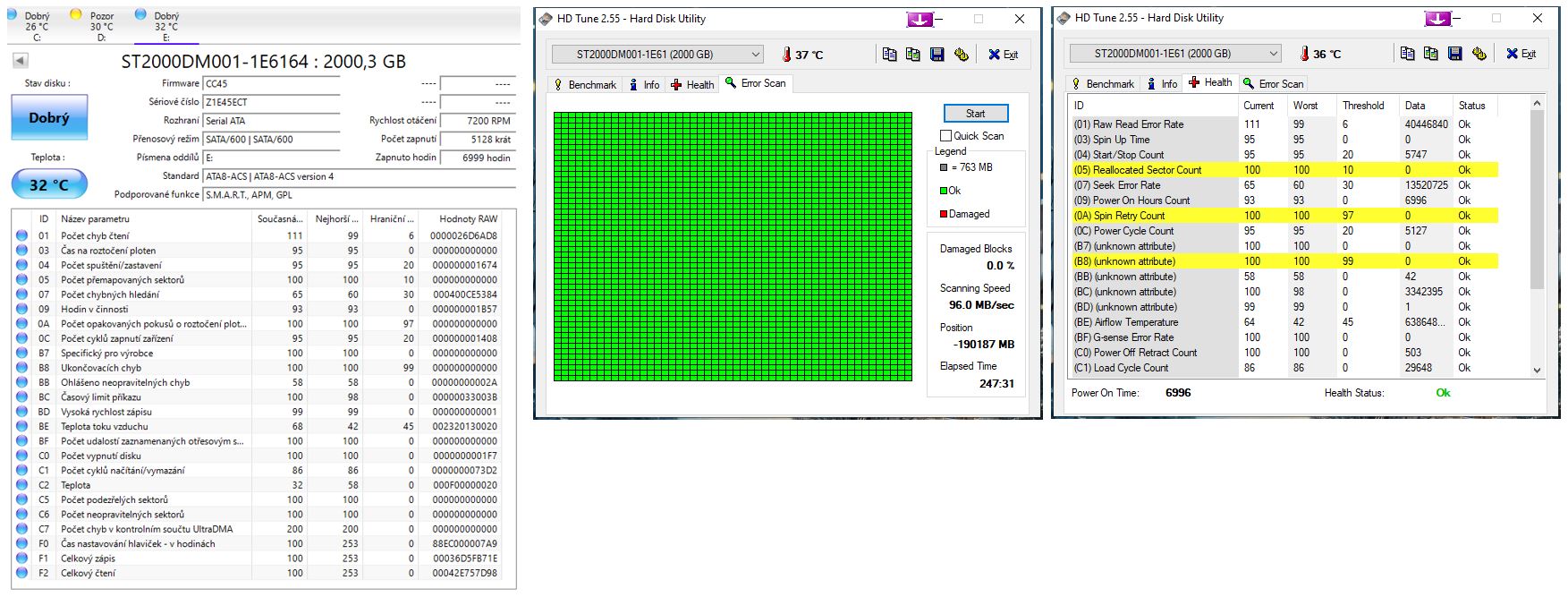Click the scroll down arrow in Health list

click(1537, 370)
